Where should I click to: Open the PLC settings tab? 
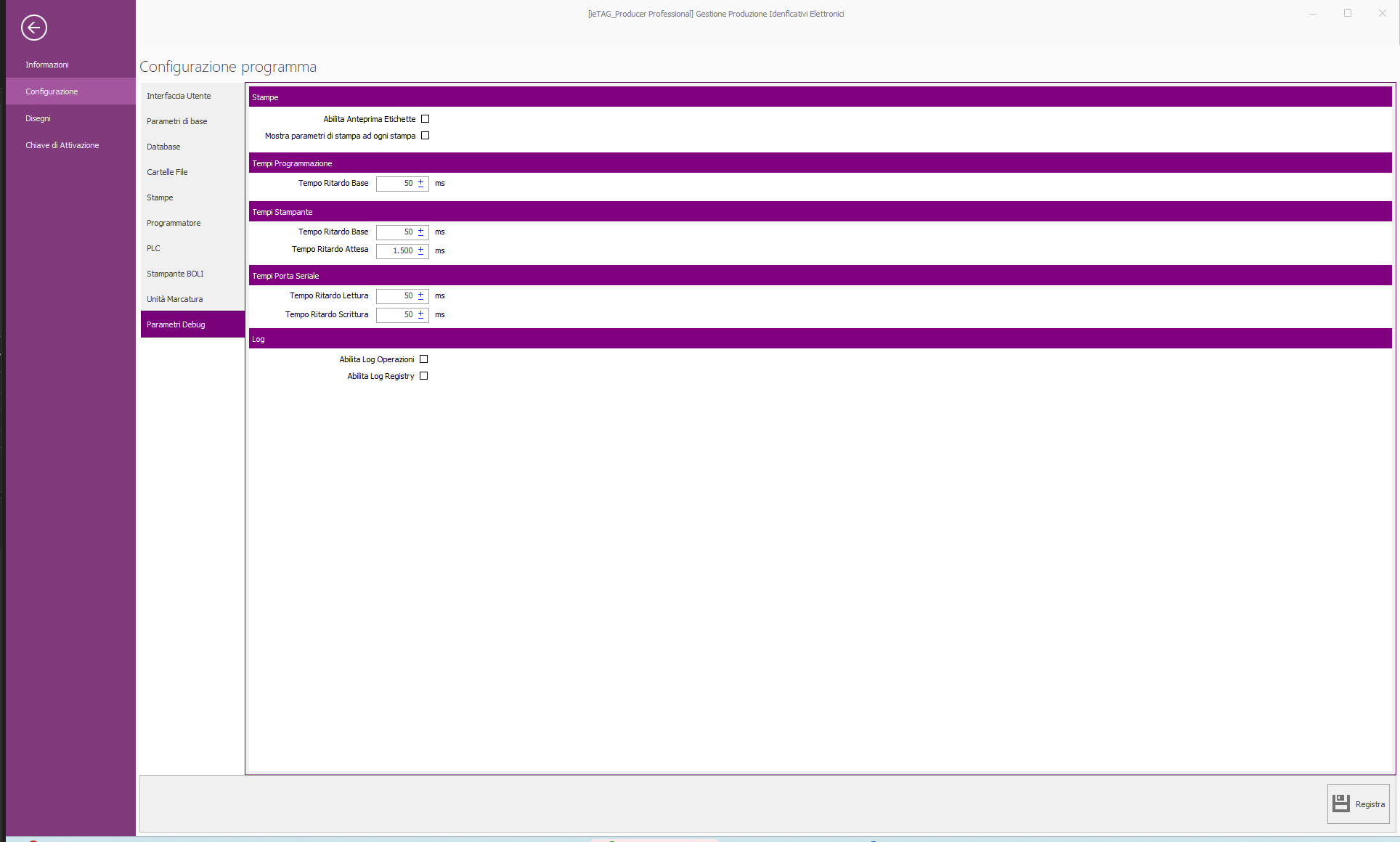[x=192, y=248]
